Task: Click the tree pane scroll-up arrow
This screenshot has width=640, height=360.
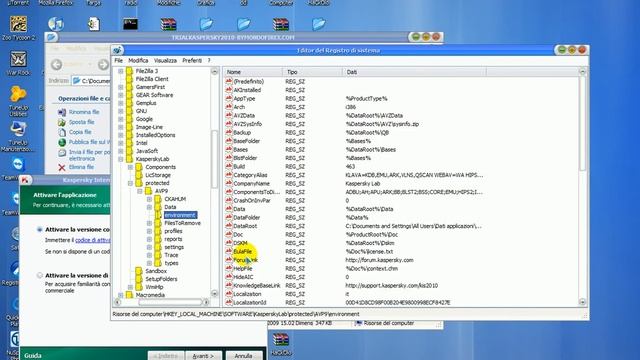Action: (215, 71)
